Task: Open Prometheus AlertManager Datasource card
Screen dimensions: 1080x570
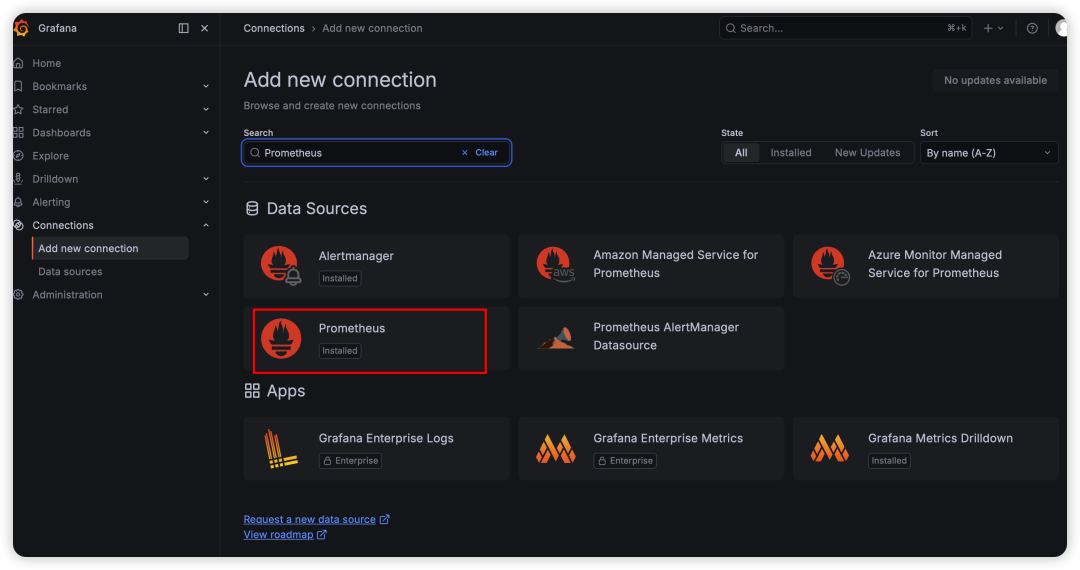Action: pyautogui.click(x=651, y=339)
